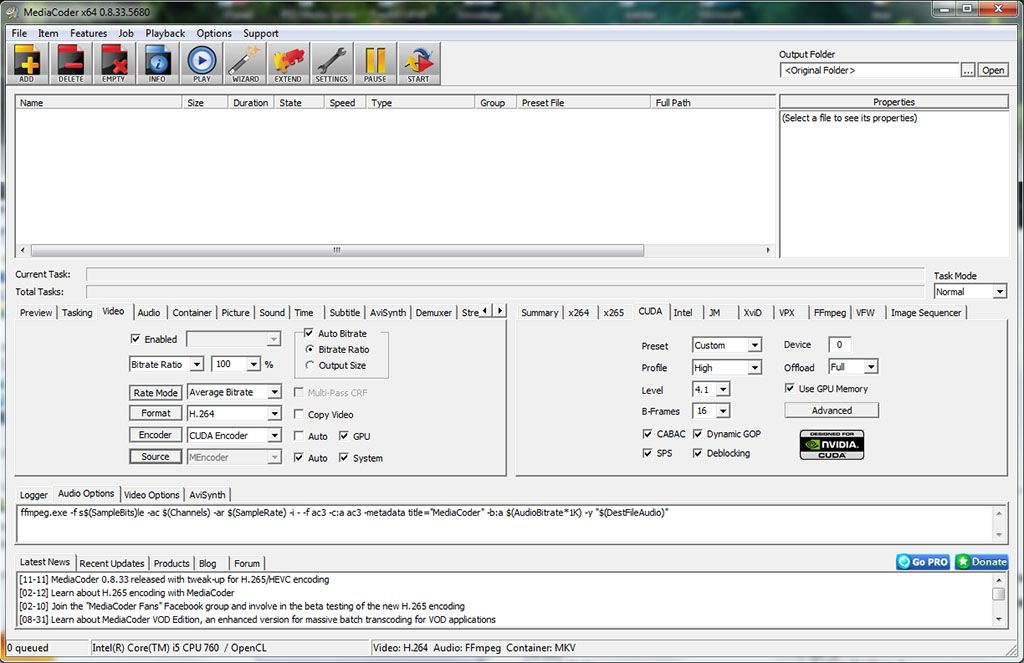Click the NVIDIA CUDA logo
This screenshot has height=663, width=1024.
832,444
